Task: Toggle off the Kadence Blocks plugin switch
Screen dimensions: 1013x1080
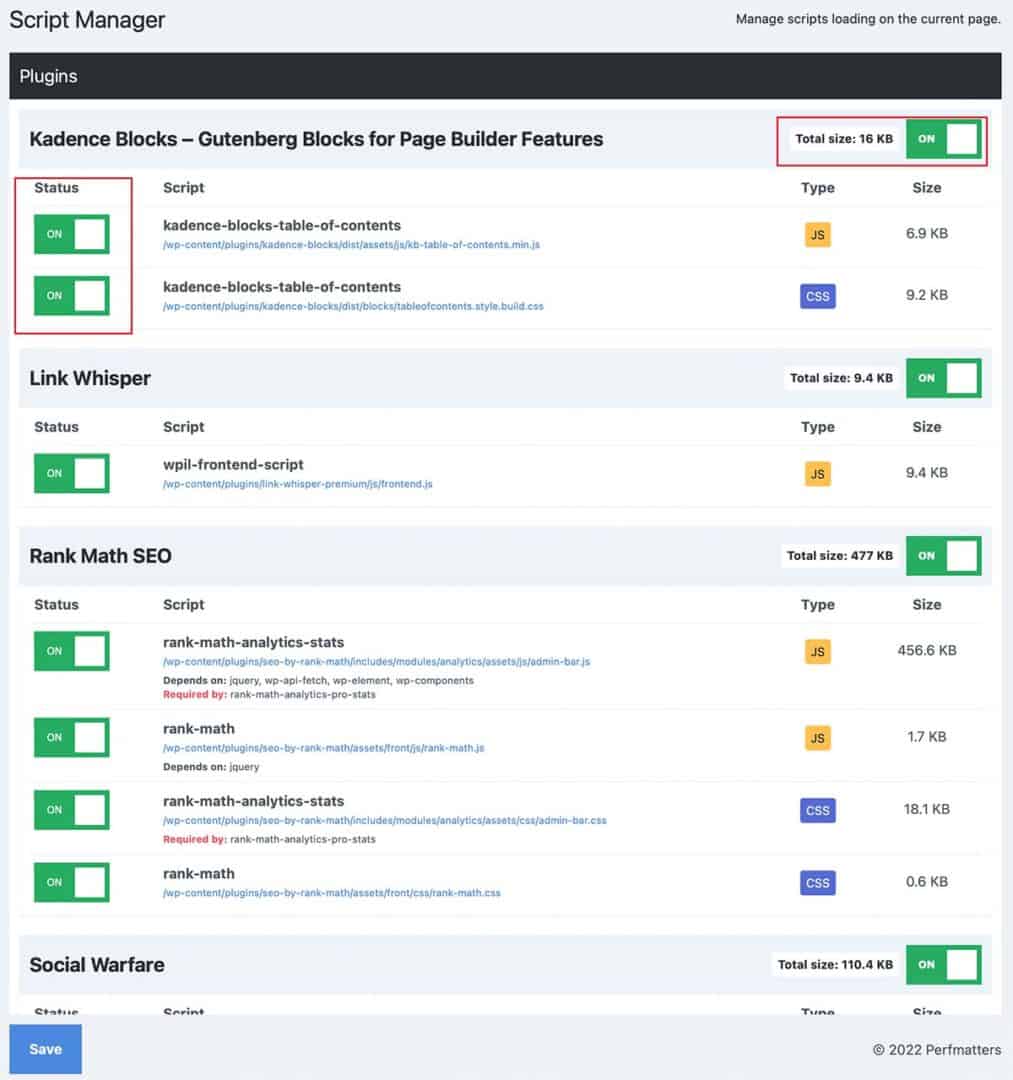Action: click(x=943, y=139)
